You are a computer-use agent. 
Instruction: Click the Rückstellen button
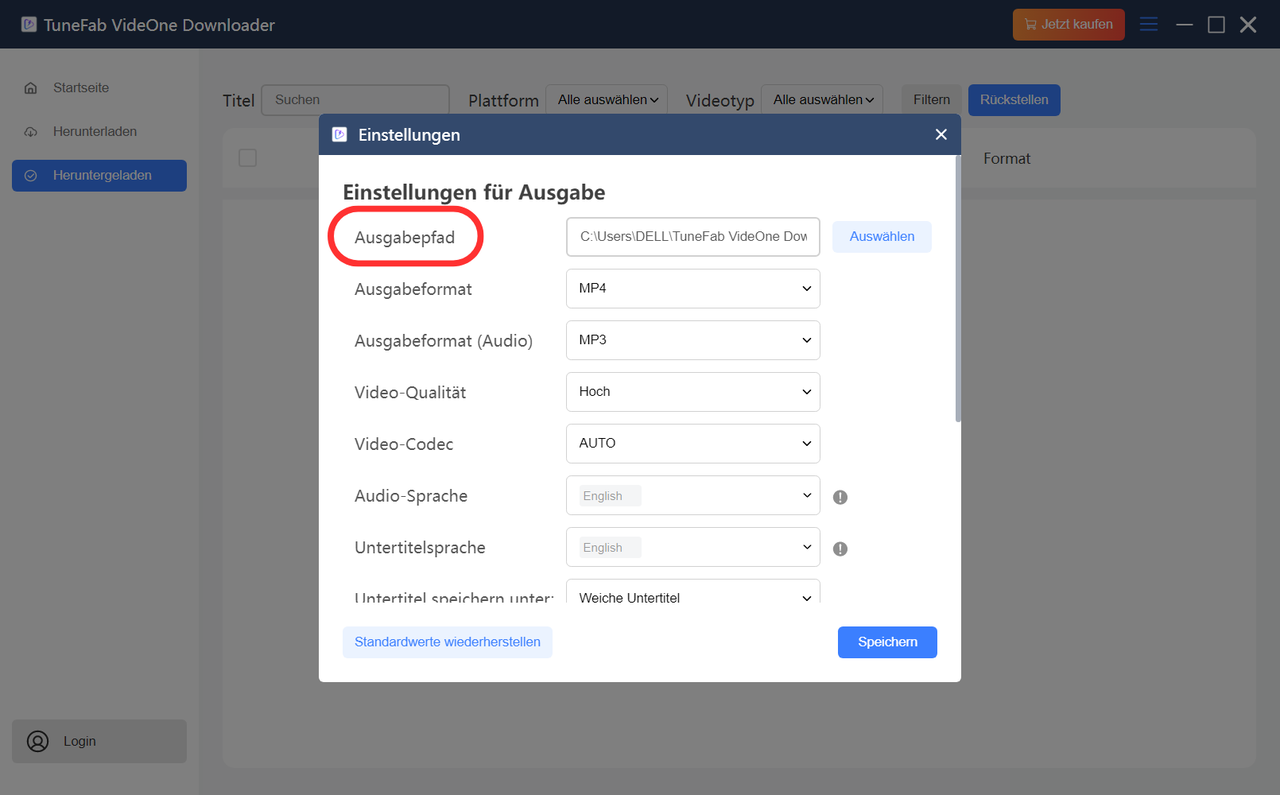pyautogui.click(x=1014, y=100)
